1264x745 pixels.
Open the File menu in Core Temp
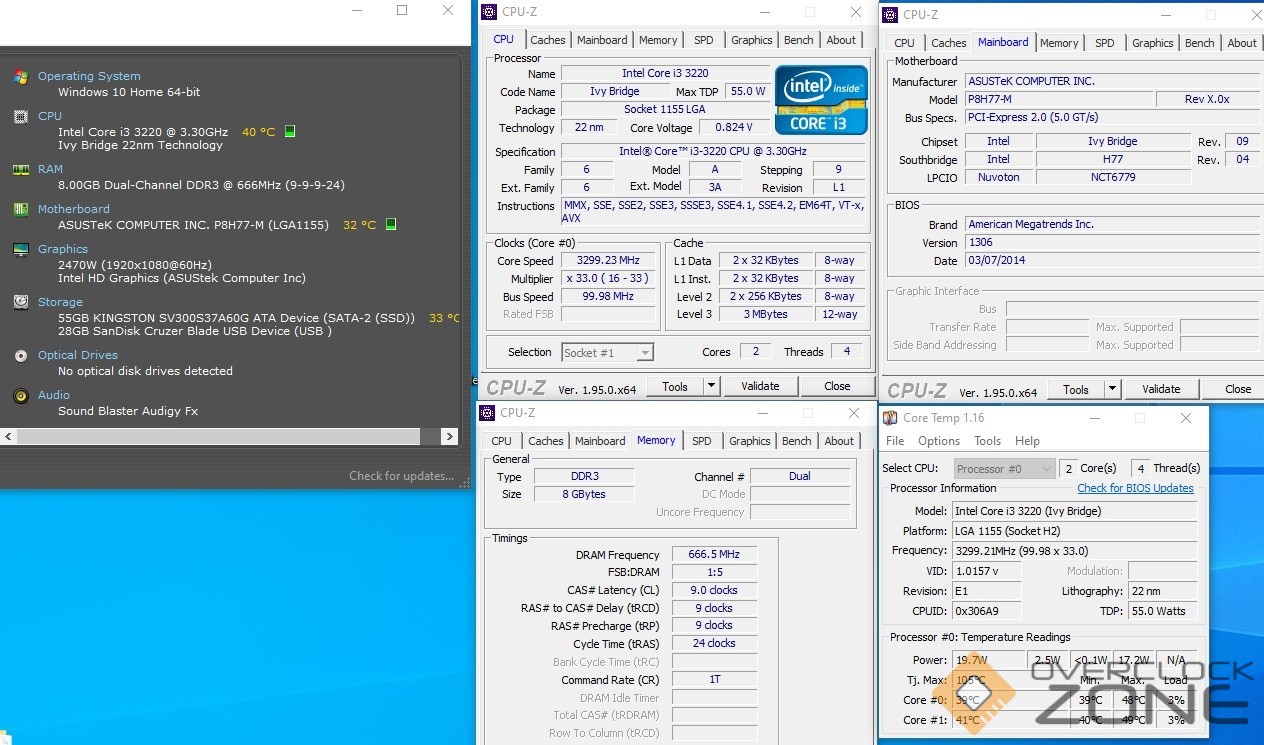tap(895, 441)
